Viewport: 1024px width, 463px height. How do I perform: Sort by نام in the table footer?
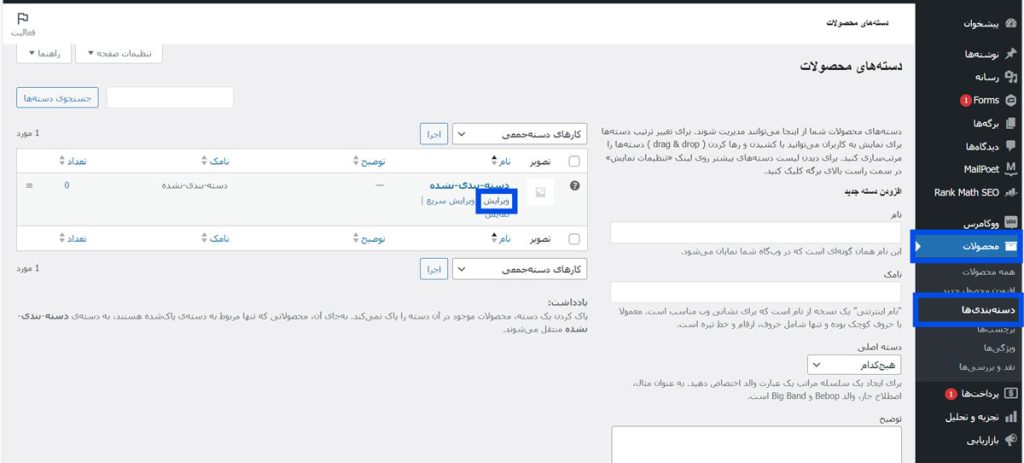(502, 239)
